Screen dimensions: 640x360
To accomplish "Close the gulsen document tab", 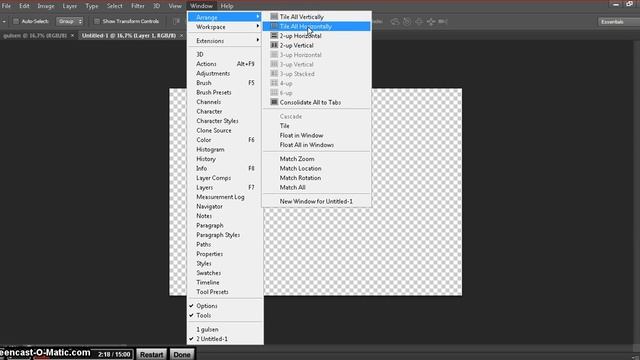I will [x=72, y=36].
